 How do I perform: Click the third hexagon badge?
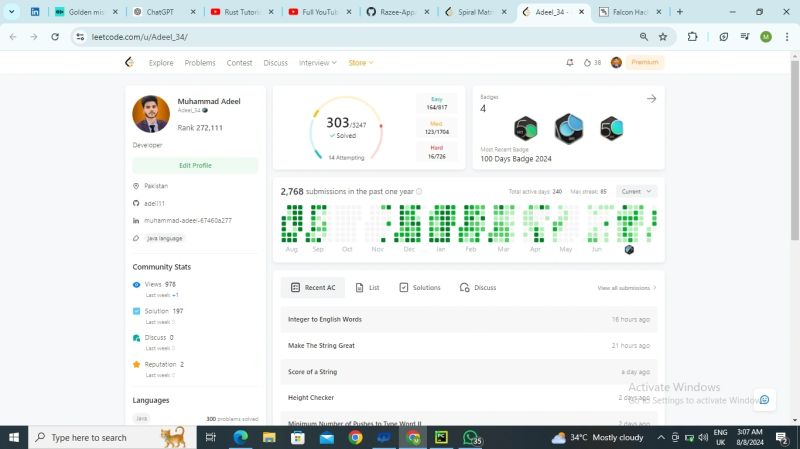[611, 128]
